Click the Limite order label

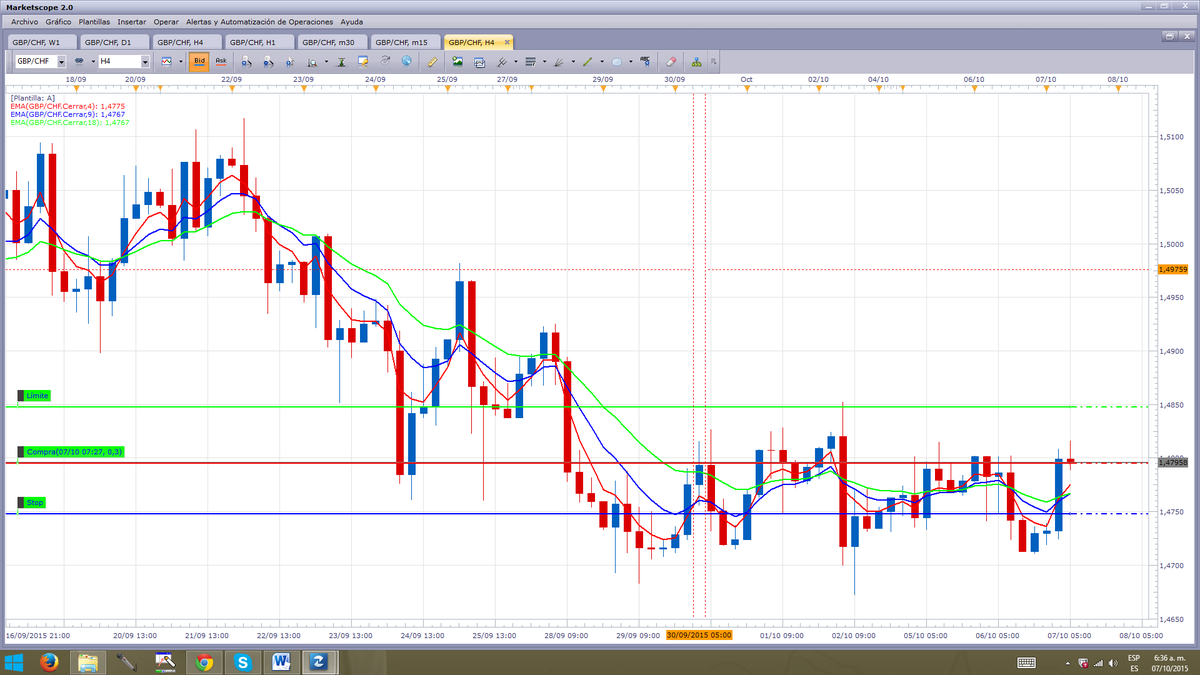coord(36,396)
